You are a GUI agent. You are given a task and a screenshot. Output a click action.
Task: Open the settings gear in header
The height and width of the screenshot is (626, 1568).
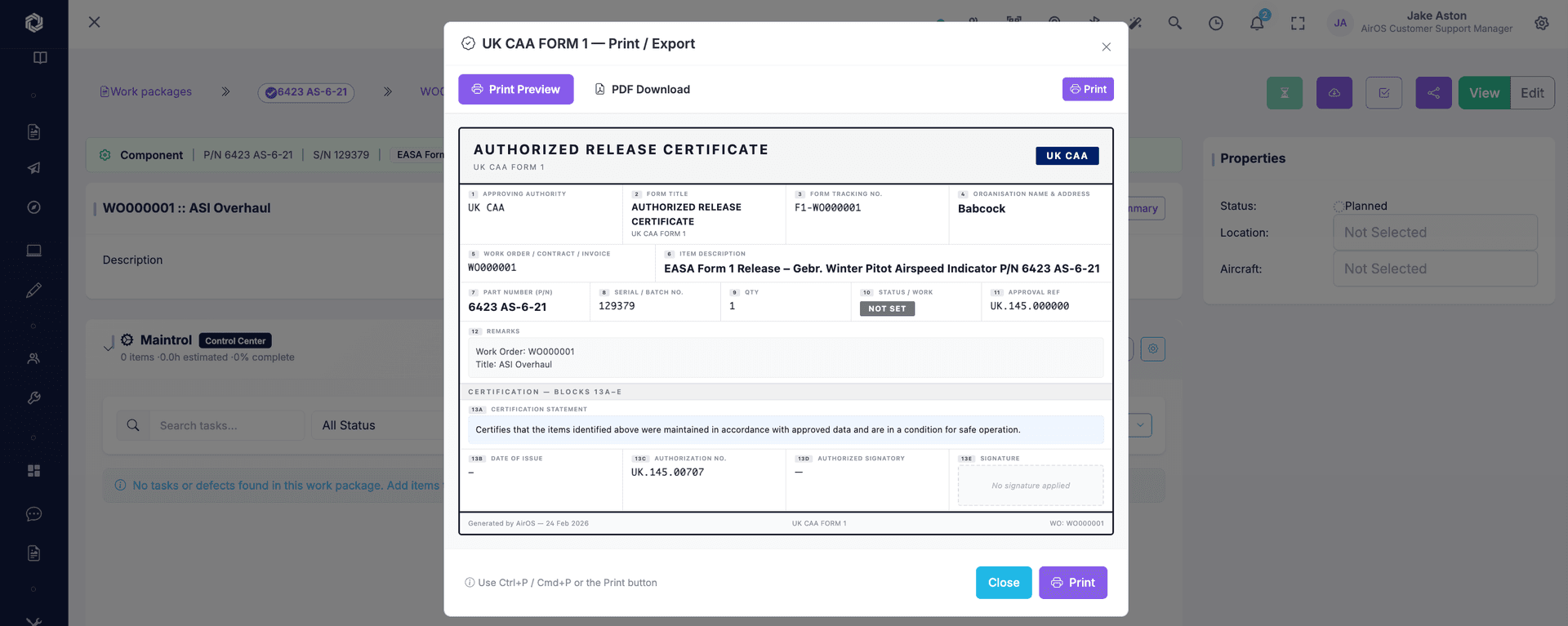1542,23
